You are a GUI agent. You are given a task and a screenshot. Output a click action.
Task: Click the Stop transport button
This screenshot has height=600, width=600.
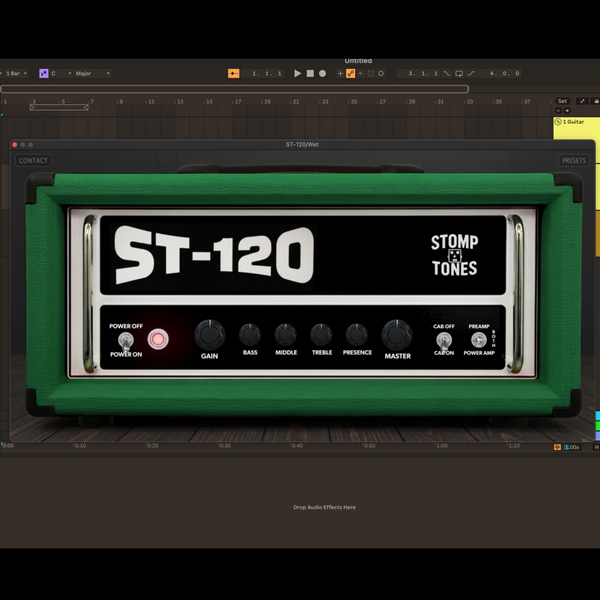[310, 73]
